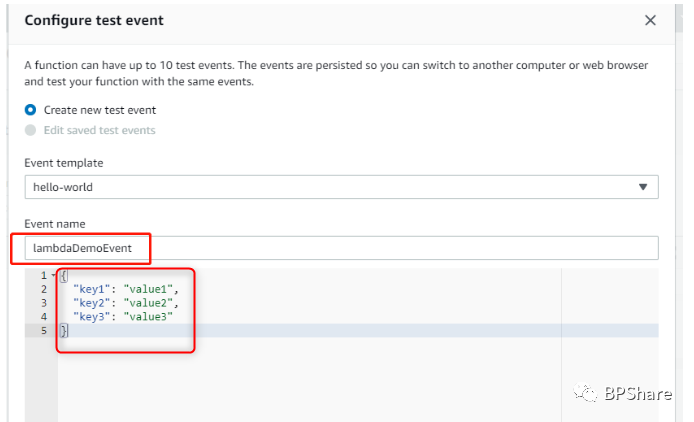The image size is (694, 422).
Task: Select the Create new test event option
Action: [x=31, y=110]
